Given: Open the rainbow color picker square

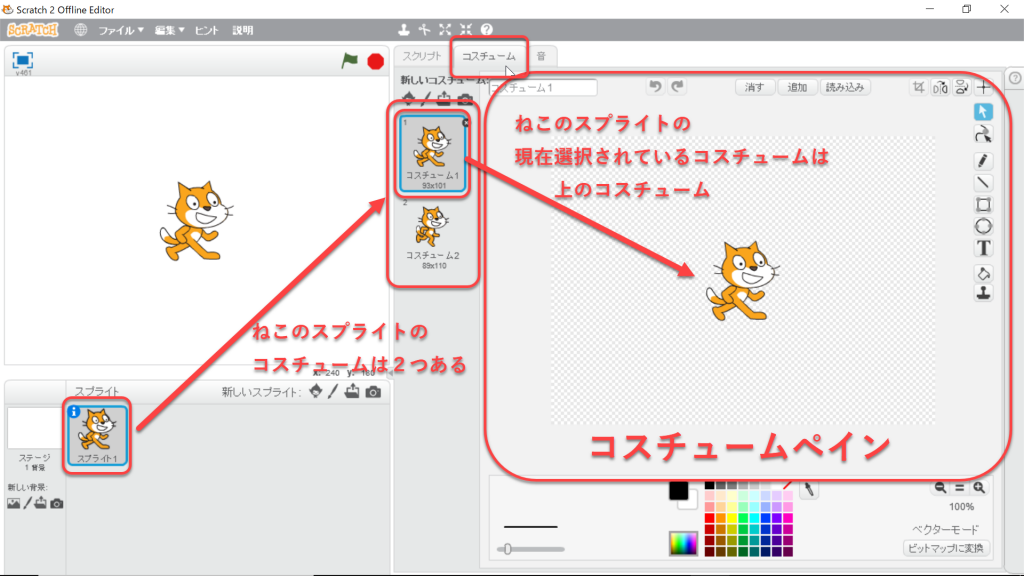Looking at the screenshot, I should pyautogui.click(x=683, y=543).
